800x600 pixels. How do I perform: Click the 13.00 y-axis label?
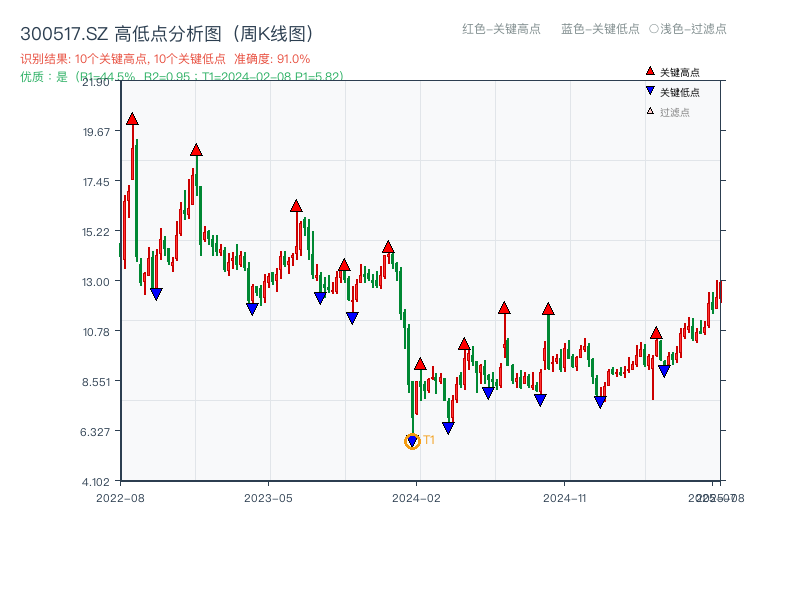point(96,282)
